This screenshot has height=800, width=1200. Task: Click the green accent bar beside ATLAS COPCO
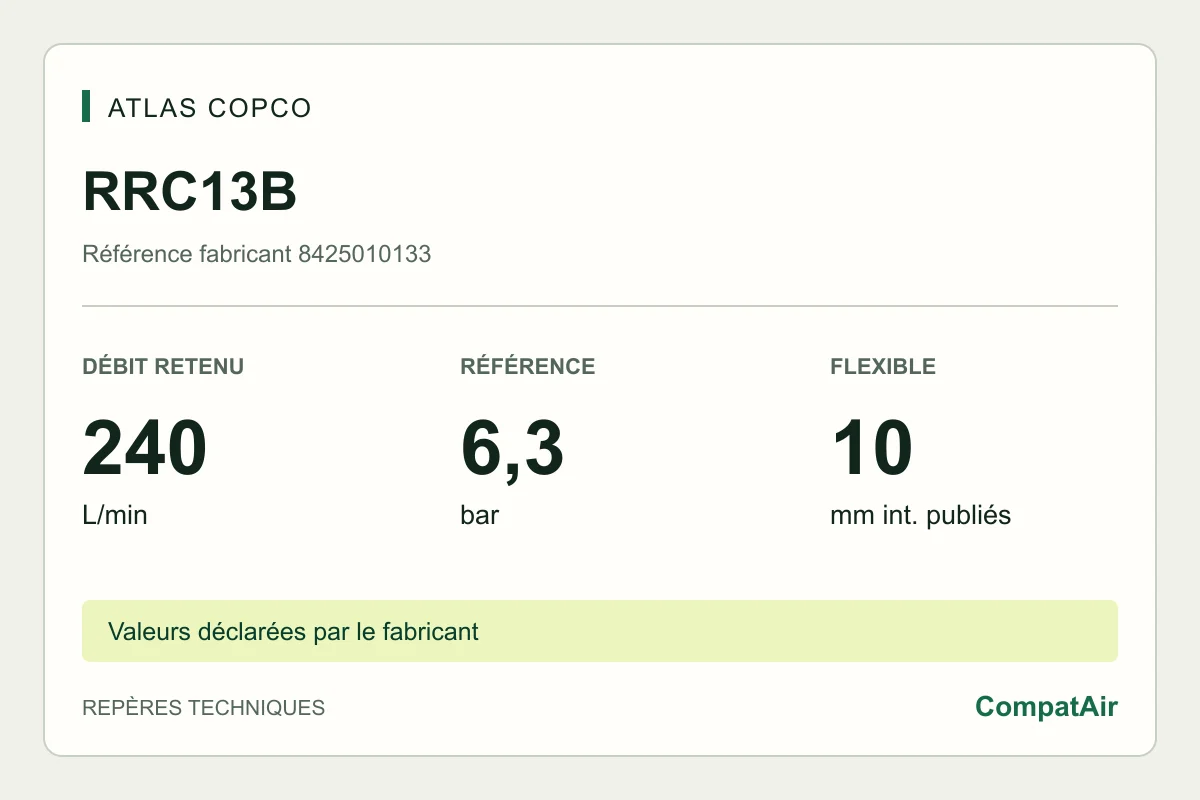coord(86,106)
